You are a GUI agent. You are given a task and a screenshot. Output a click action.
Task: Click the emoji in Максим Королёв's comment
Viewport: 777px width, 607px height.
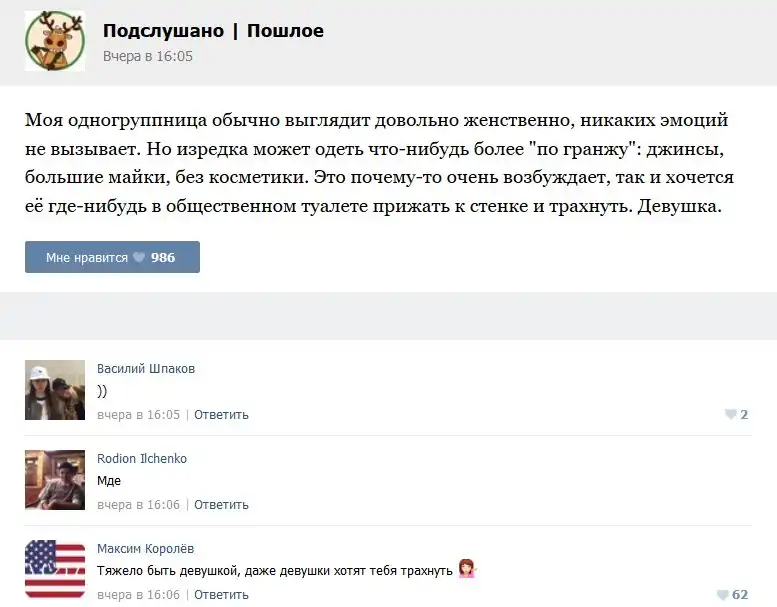(x=467, y=570)
